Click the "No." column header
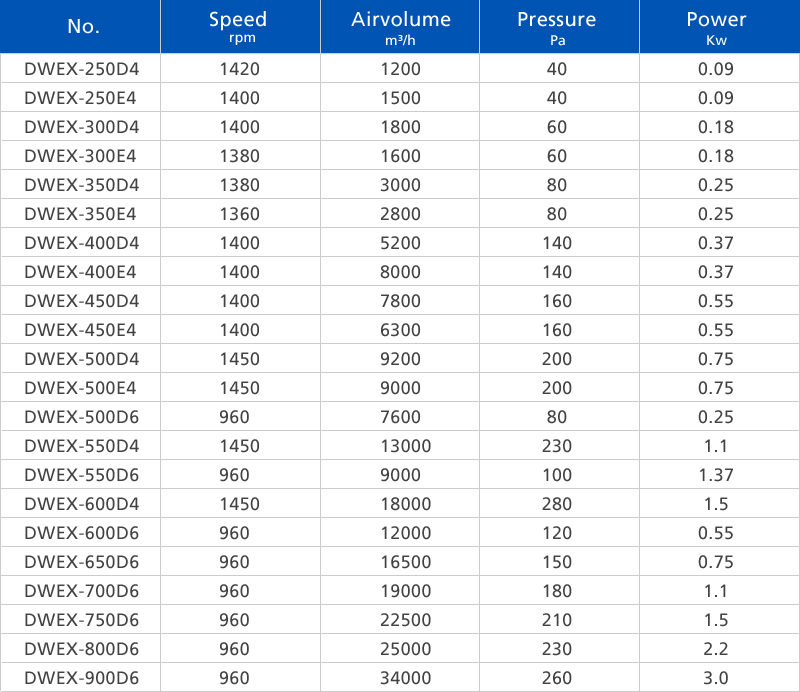This screenshot has height=692, width=800. tap(83, 27)
